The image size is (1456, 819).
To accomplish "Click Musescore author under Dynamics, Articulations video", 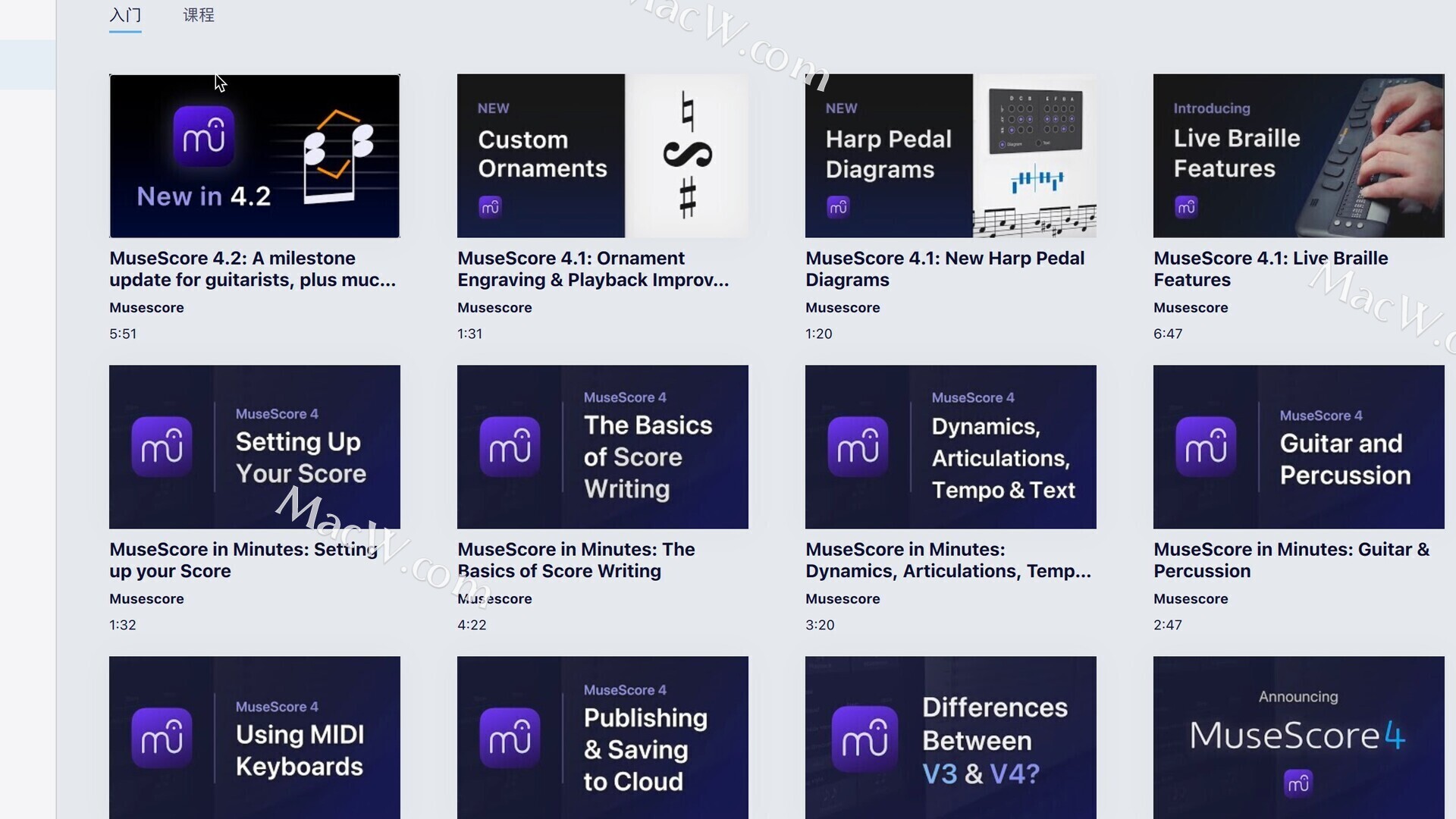I will 843,599.
